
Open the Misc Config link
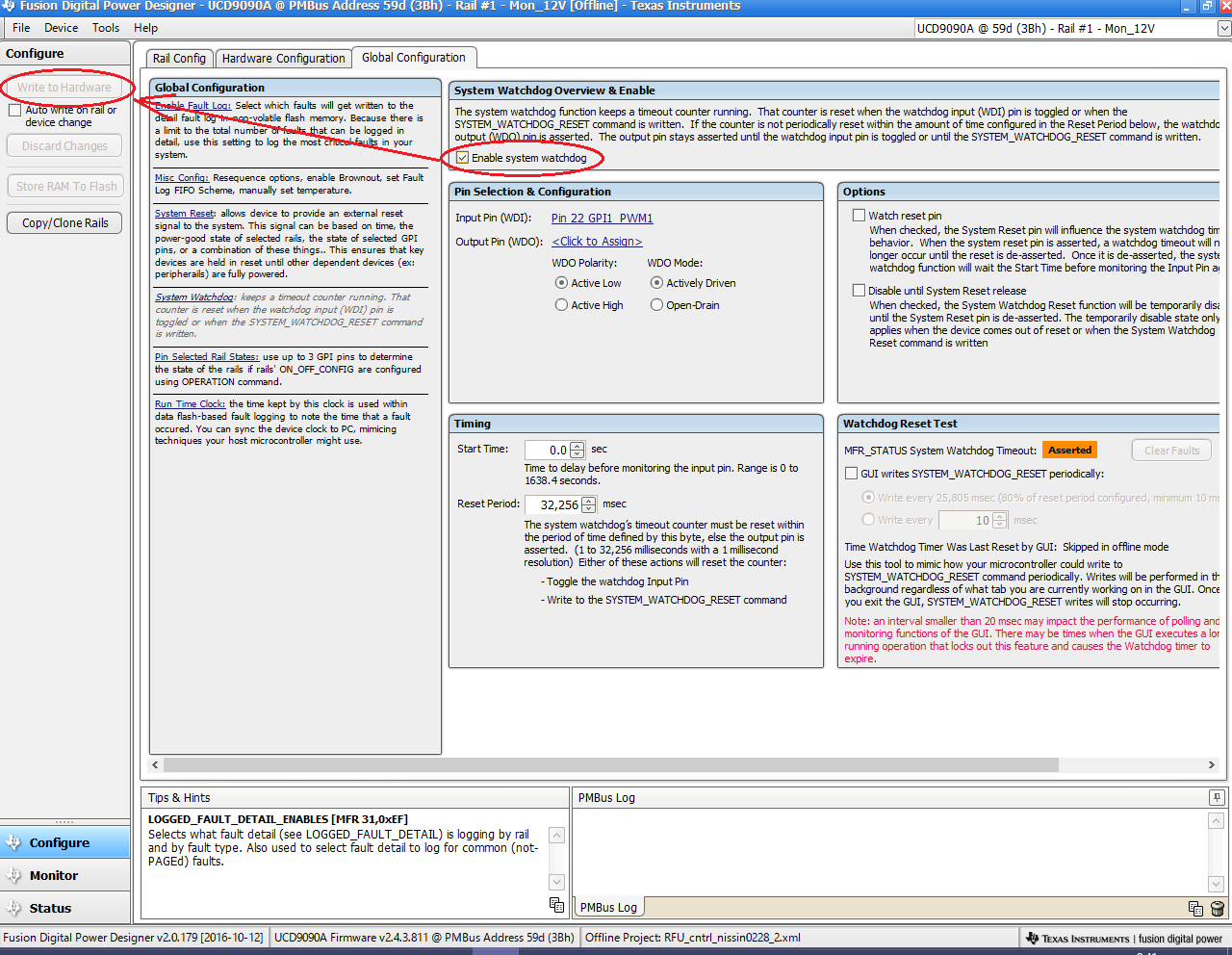pos(181,178)
